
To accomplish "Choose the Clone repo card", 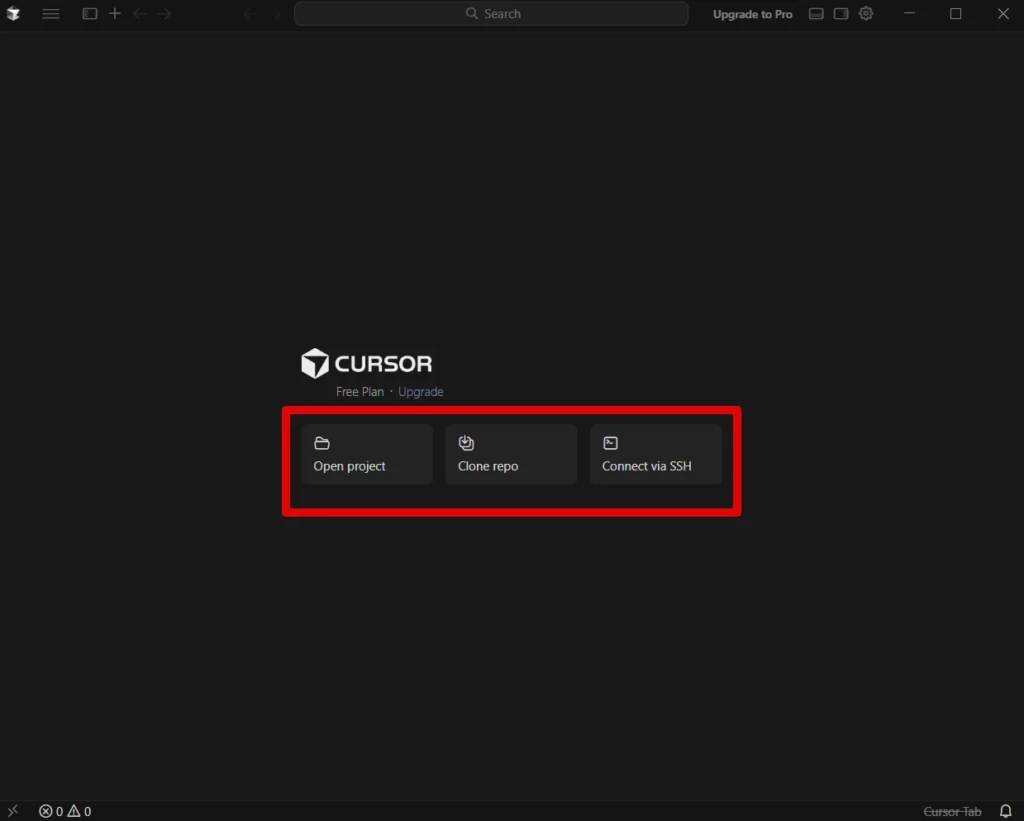I will click(511, 455).
